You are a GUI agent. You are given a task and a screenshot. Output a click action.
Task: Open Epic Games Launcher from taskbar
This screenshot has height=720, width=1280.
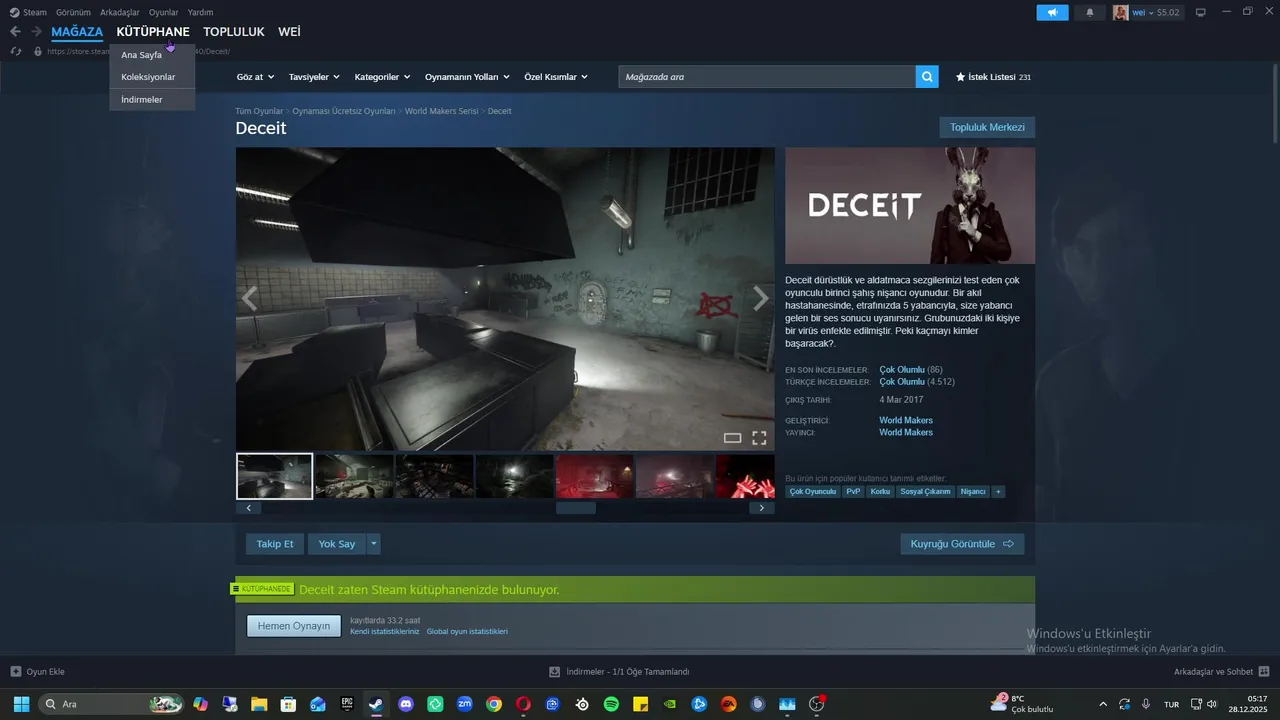[347, 704]
